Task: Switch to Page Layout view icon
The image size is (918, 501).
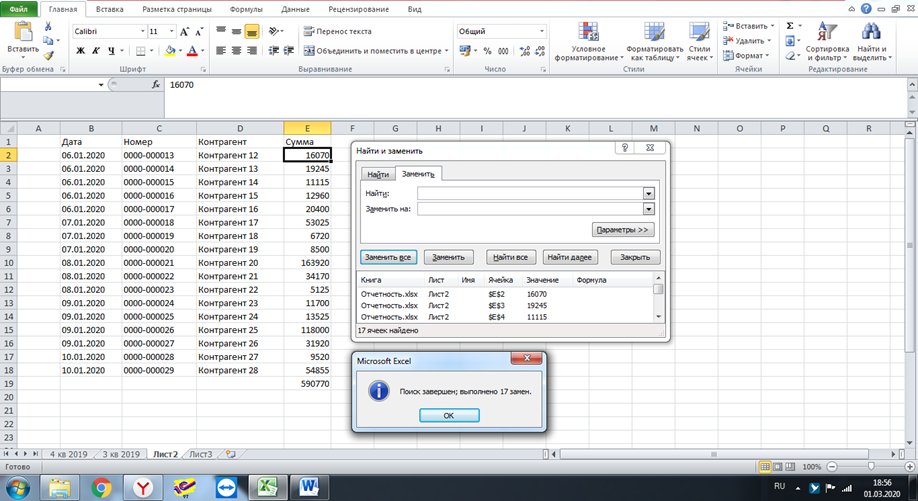Action: pos(777,466)
